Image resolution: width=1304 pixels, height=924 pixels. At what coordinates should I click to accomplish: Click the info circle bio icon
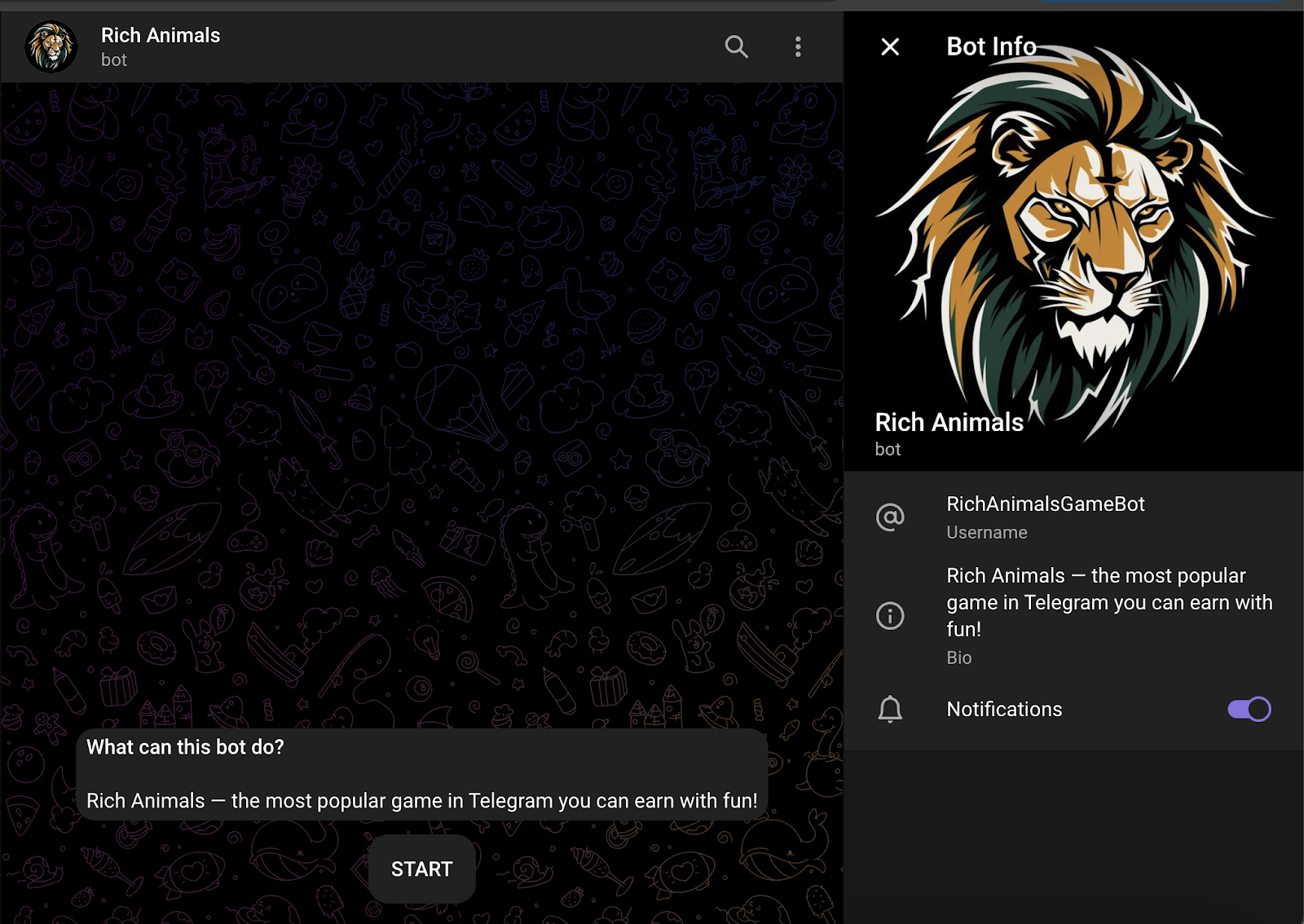tap(890, 615)
